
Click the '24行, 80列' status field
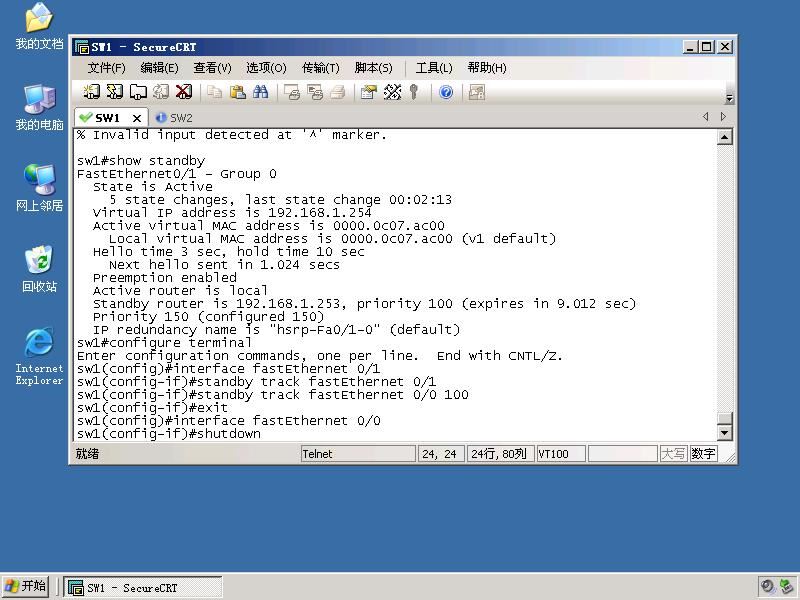pyautogui.click(x=500, y=454)
